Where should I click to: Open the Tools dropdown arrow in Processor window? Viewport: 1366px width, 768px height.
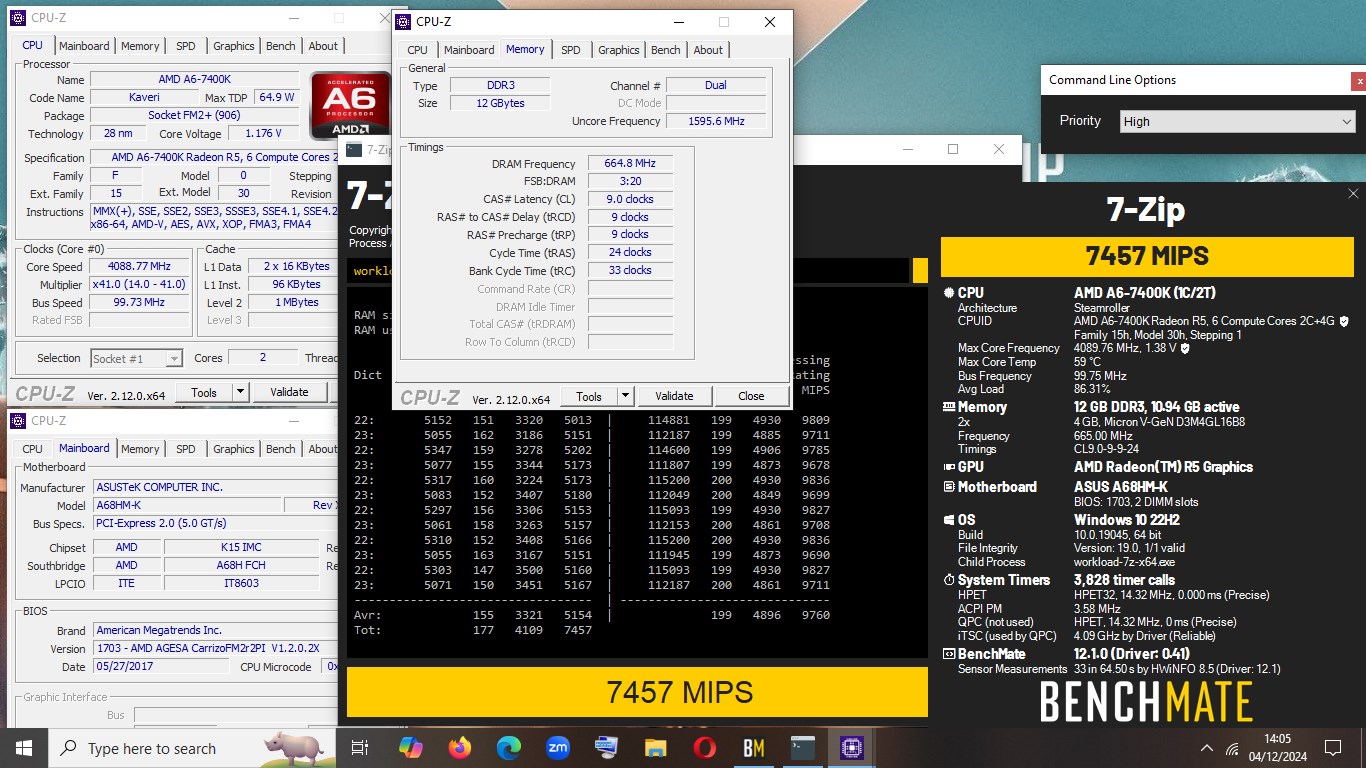click(240, 392)
